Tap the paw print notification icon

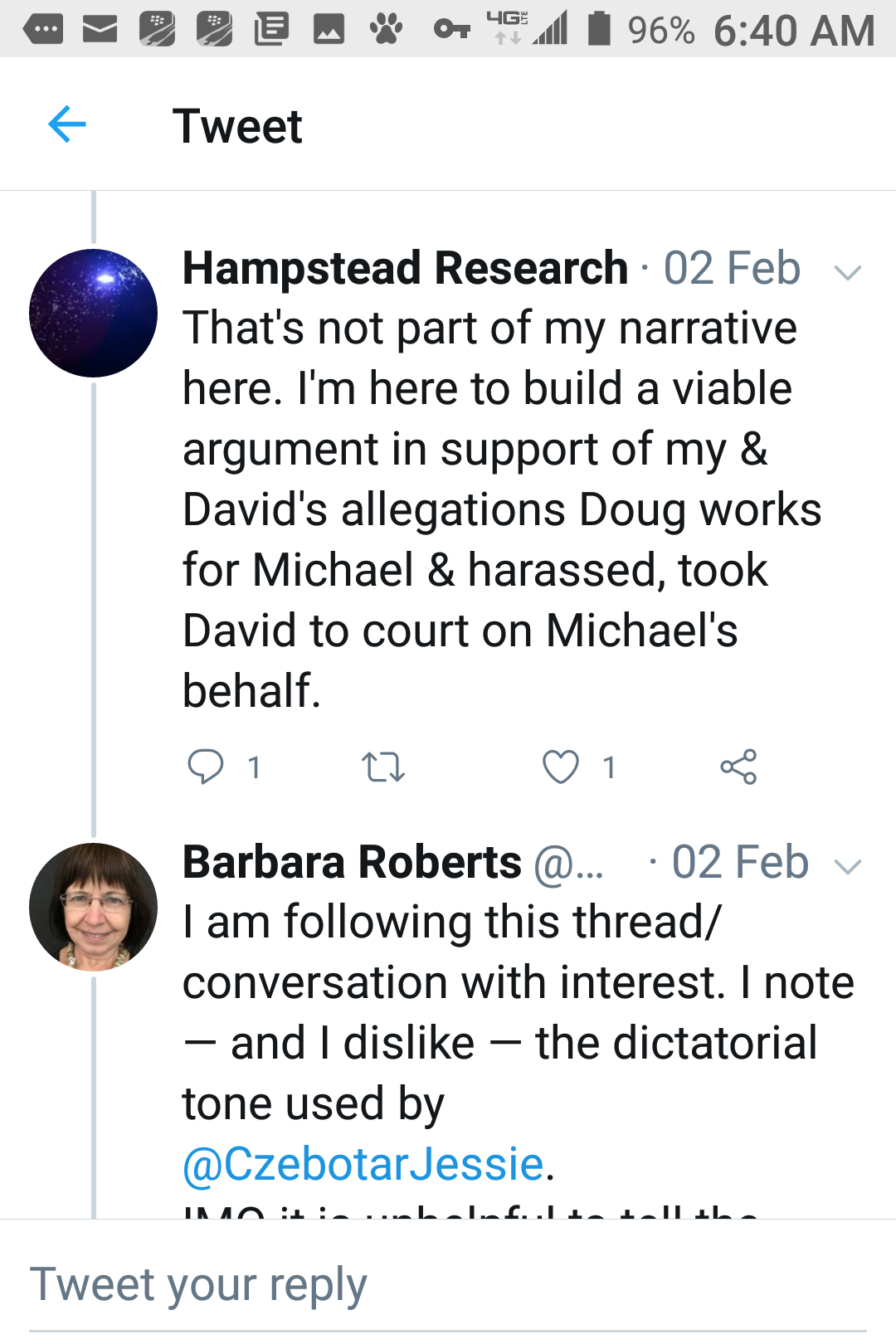pos(386,30)
